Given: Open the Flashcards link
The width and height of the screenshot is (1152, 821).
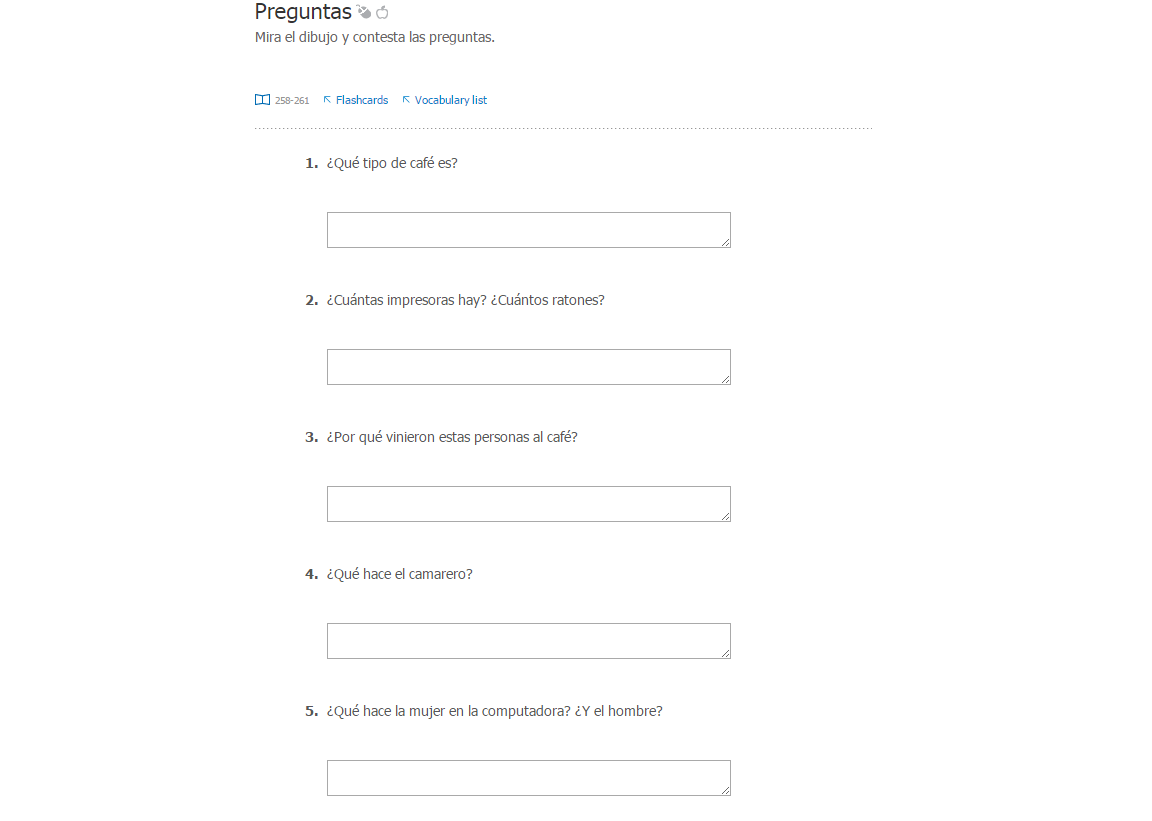Looking at the screenshot, I should point(361,100).
